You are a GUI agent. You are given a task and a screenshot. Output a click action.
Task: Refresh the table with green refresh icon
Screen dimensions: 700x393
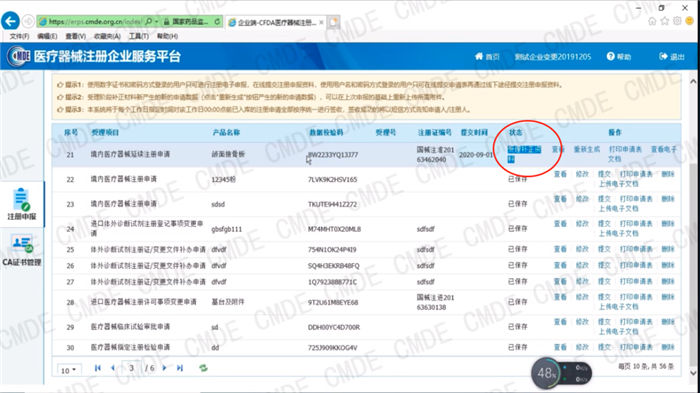click(x=203, y=368)
